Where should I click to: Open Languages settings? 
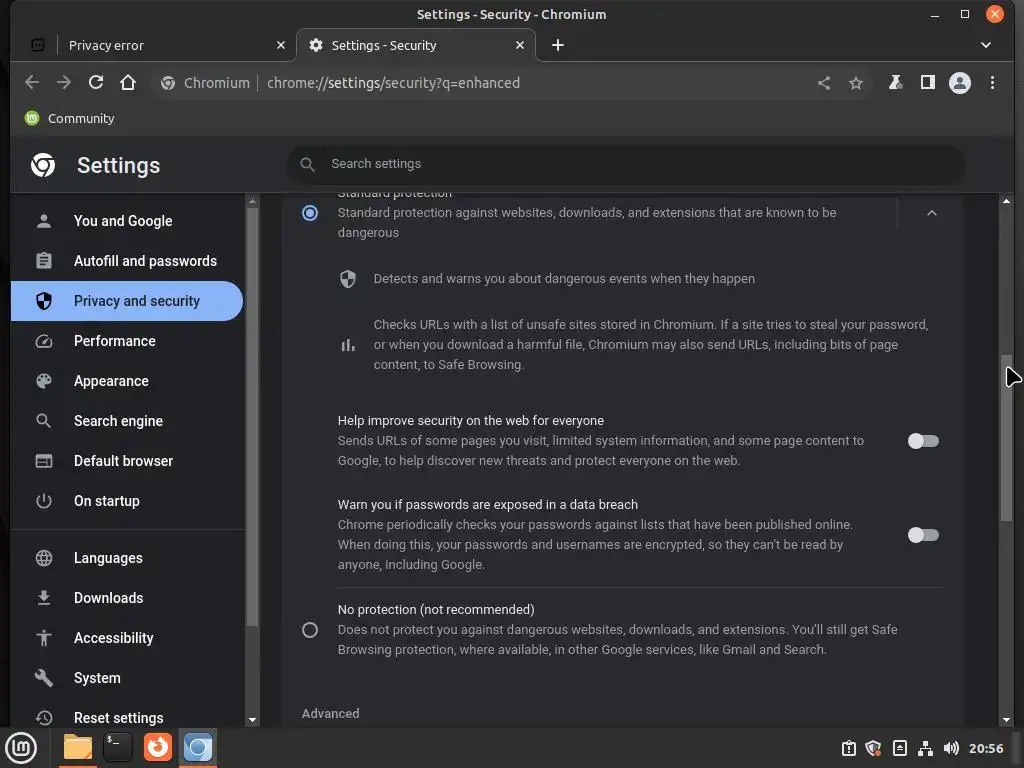click(127, 558)
